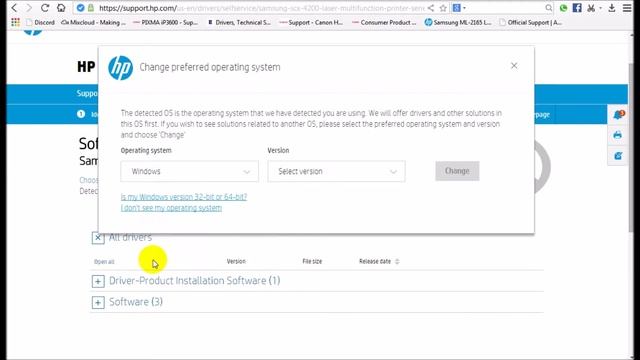
Task: Click the share icon in address bar
Action: coord(431,8)
